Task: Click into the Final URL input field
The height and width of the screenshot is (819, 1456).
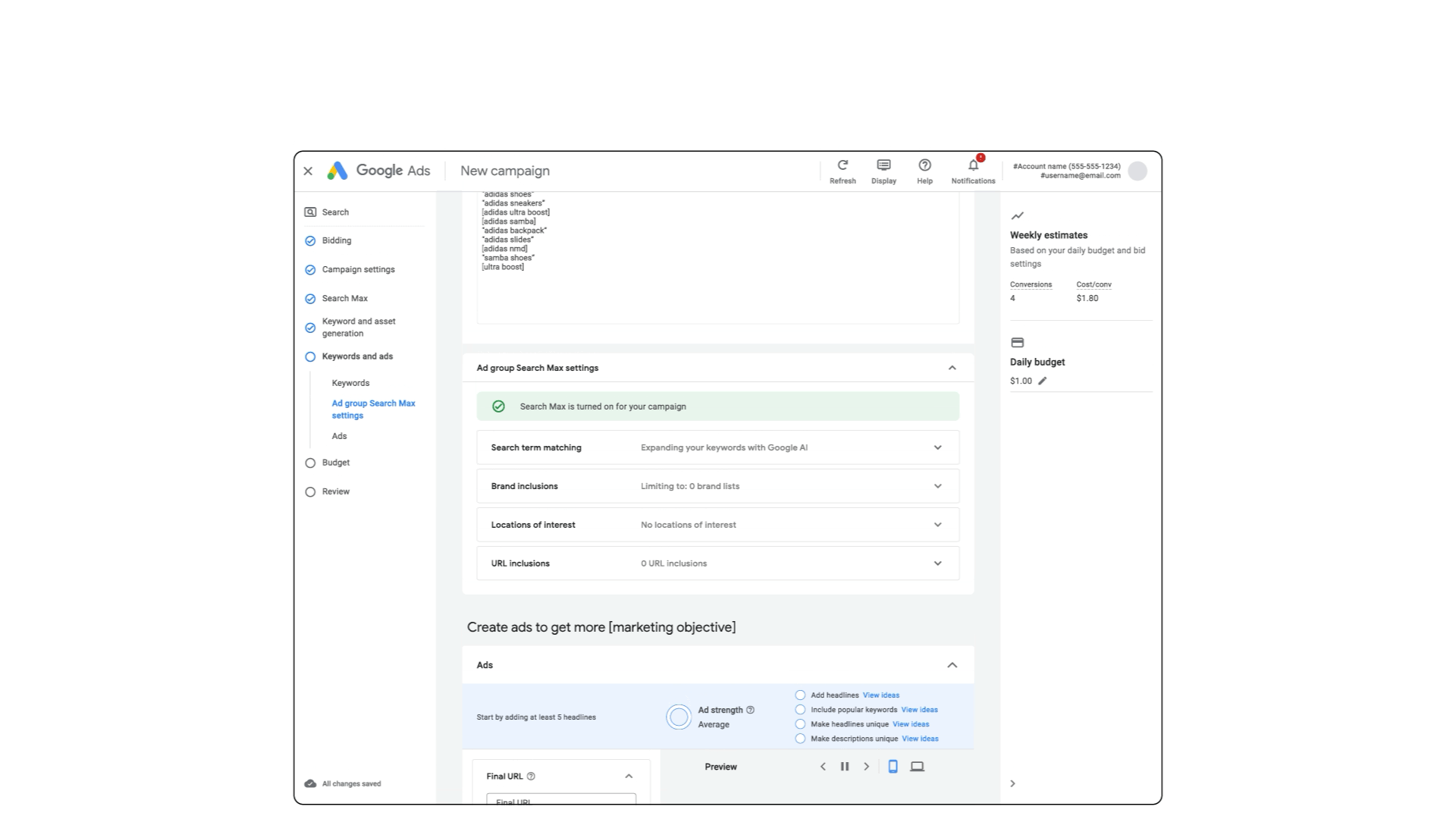Action: (561, 799)
